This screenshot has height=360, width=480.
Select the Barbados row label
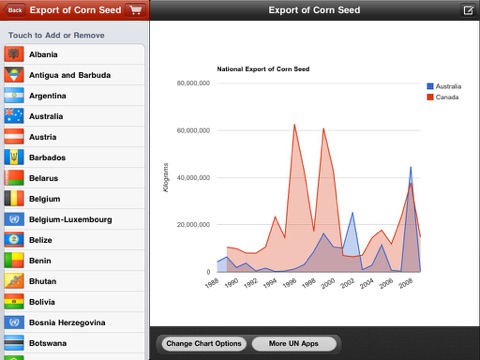(47, 158)
